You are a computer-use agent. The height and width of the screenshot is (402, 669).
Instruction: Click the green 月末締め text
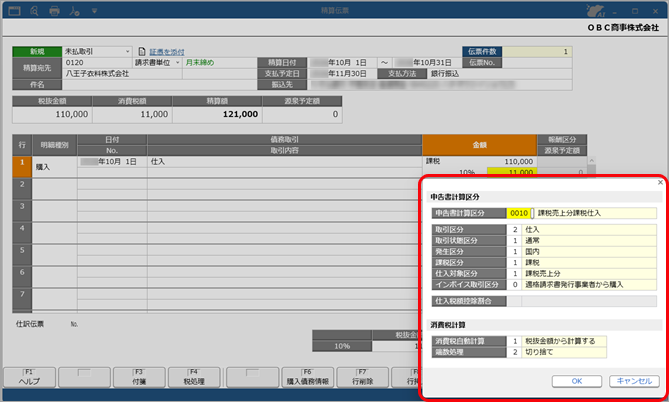(200, 63)
